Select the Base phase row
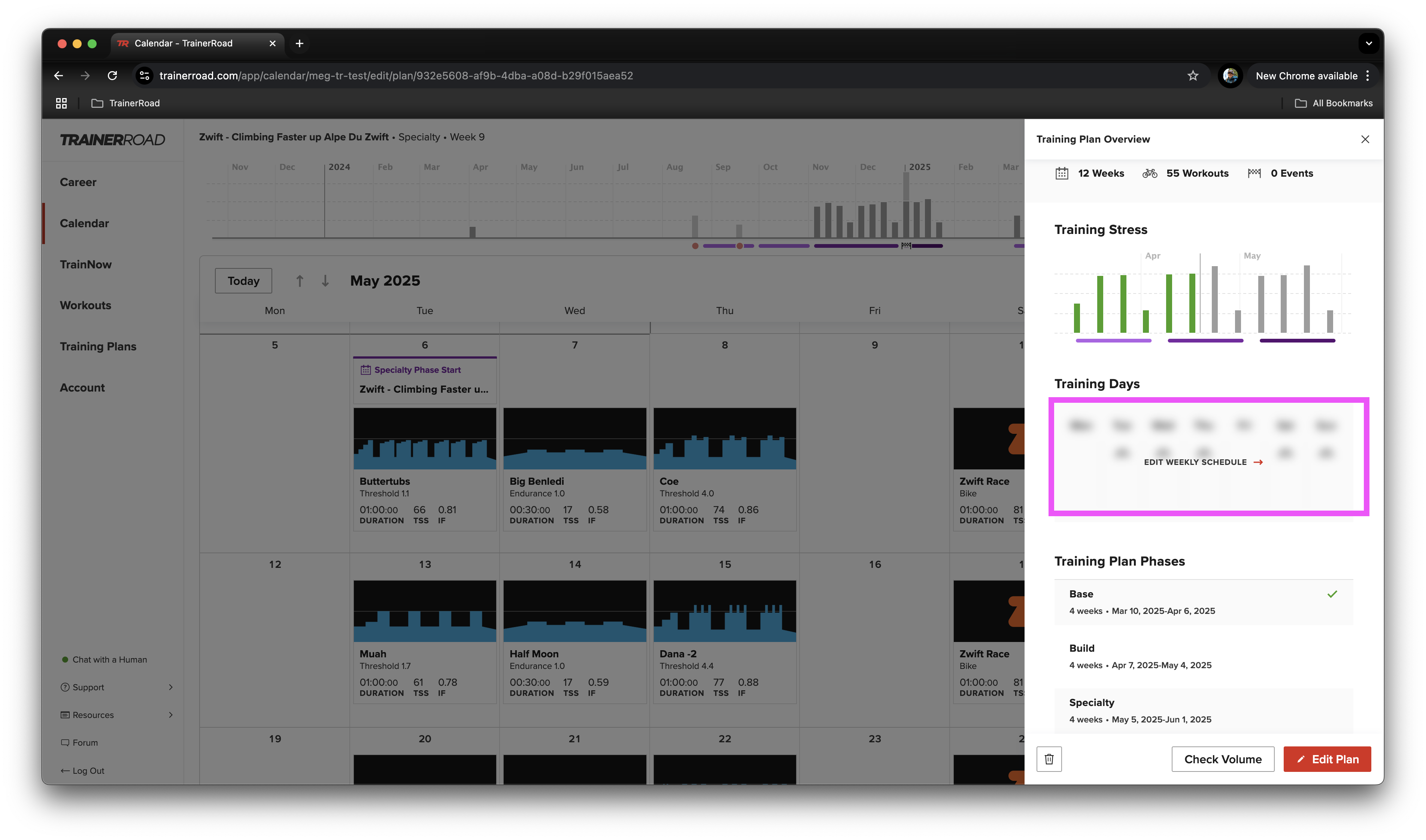This screenshot has width=1426, height=840. pyautogui.click(x=1203, y=602)
